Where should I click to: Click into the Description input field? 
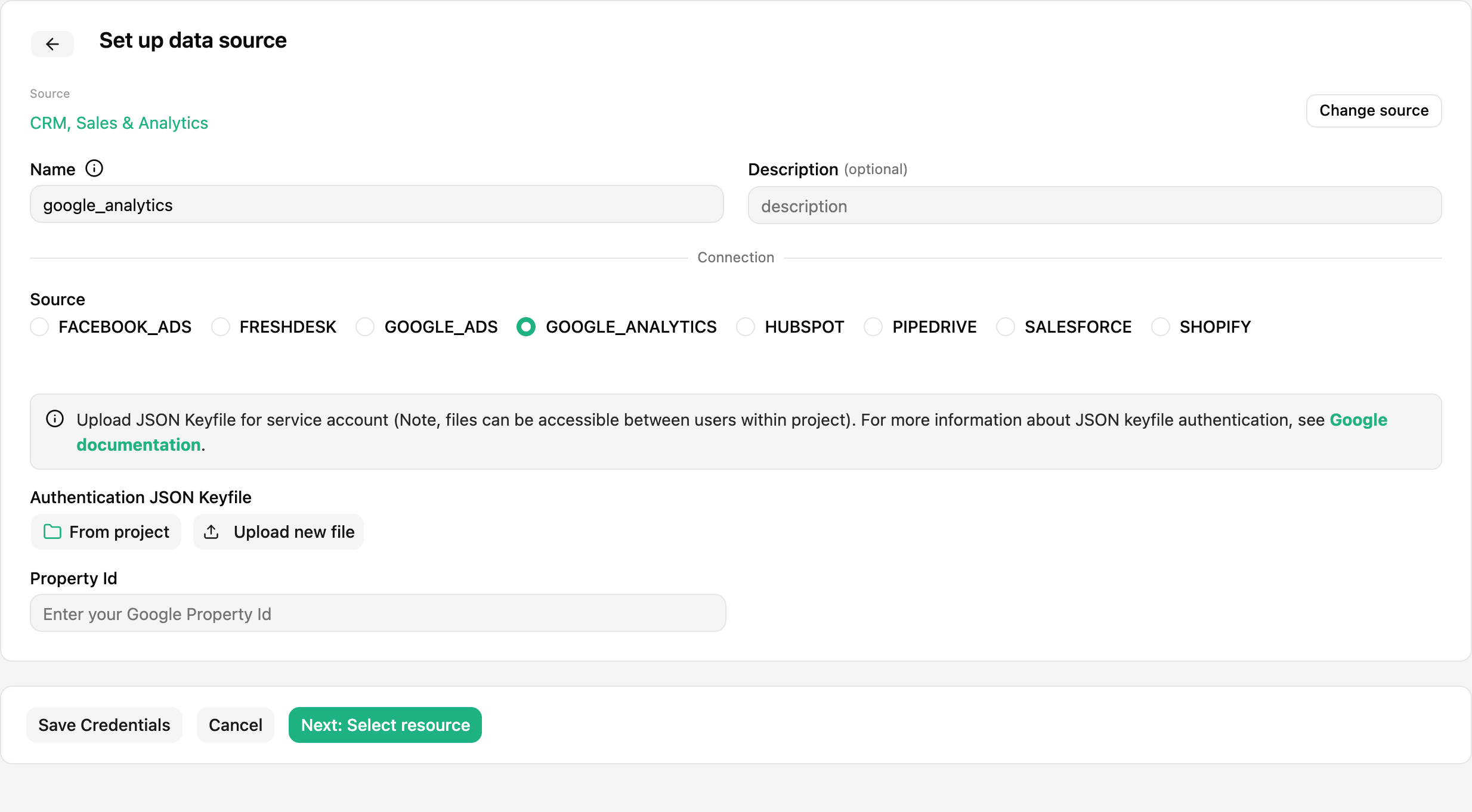coord(1095,206)
